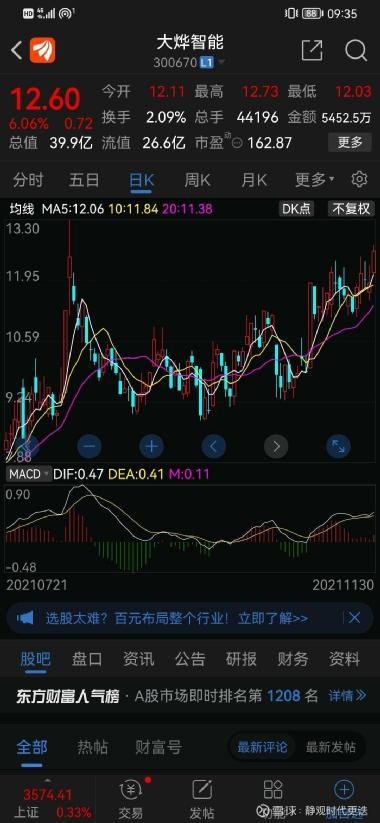
Task: Tap the turnover 金额 5452.5万 value
Action: coord(346,118)
